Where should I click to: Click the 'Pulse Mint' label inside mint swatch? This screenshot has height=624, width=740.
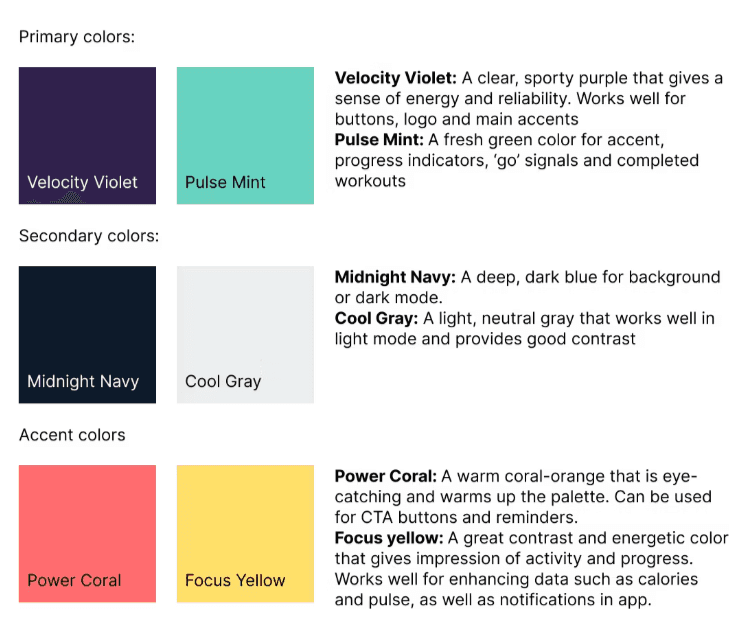pyautogui.click(x=225, y=182)
